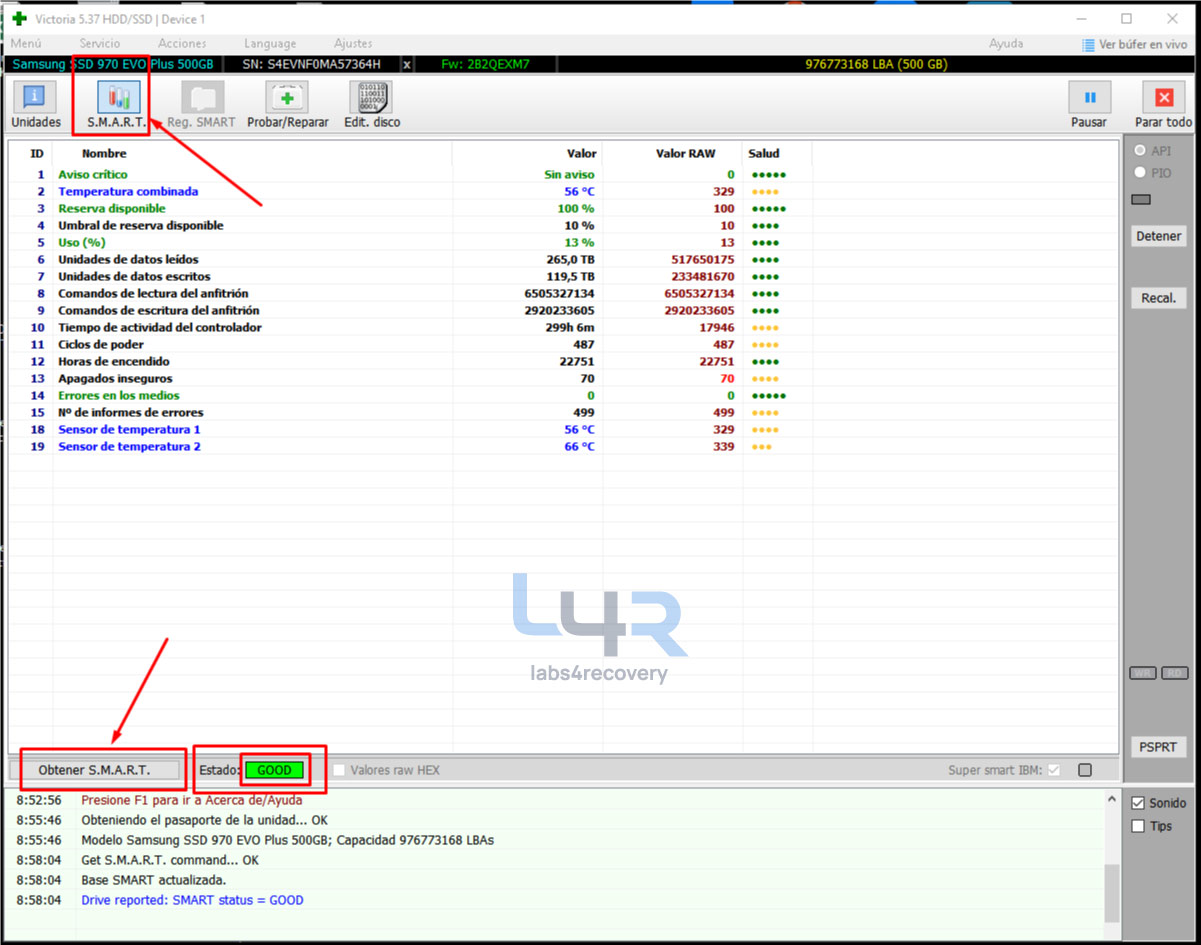The width and height of the screenshot is (1201, 945).
Task: Select the Errores en los medios row
Action: point(564,396)
